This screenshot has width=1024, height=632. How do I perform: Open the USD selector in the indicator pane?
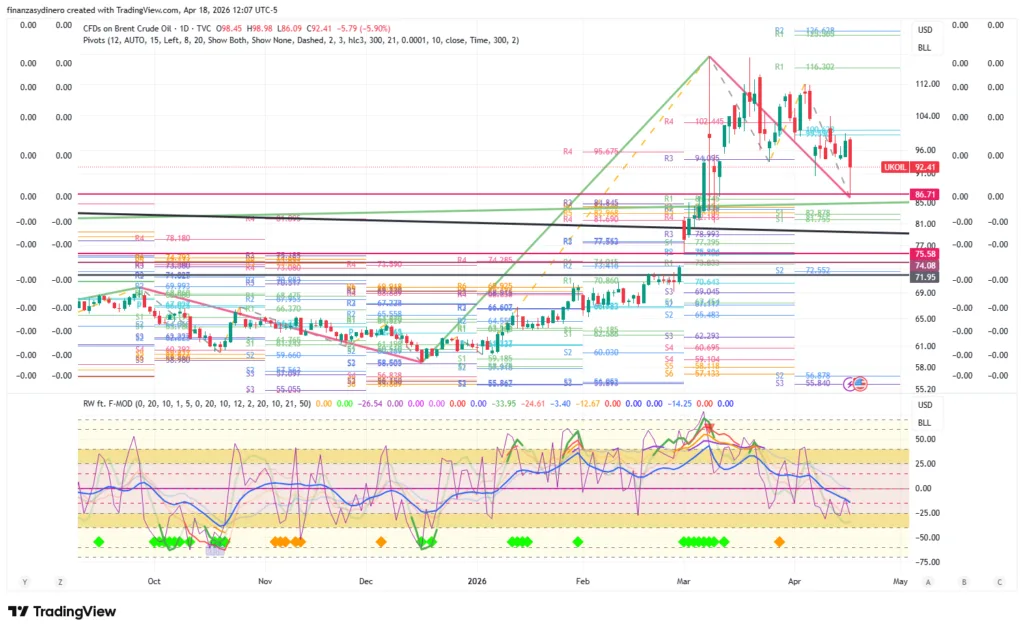click(924, 405)
